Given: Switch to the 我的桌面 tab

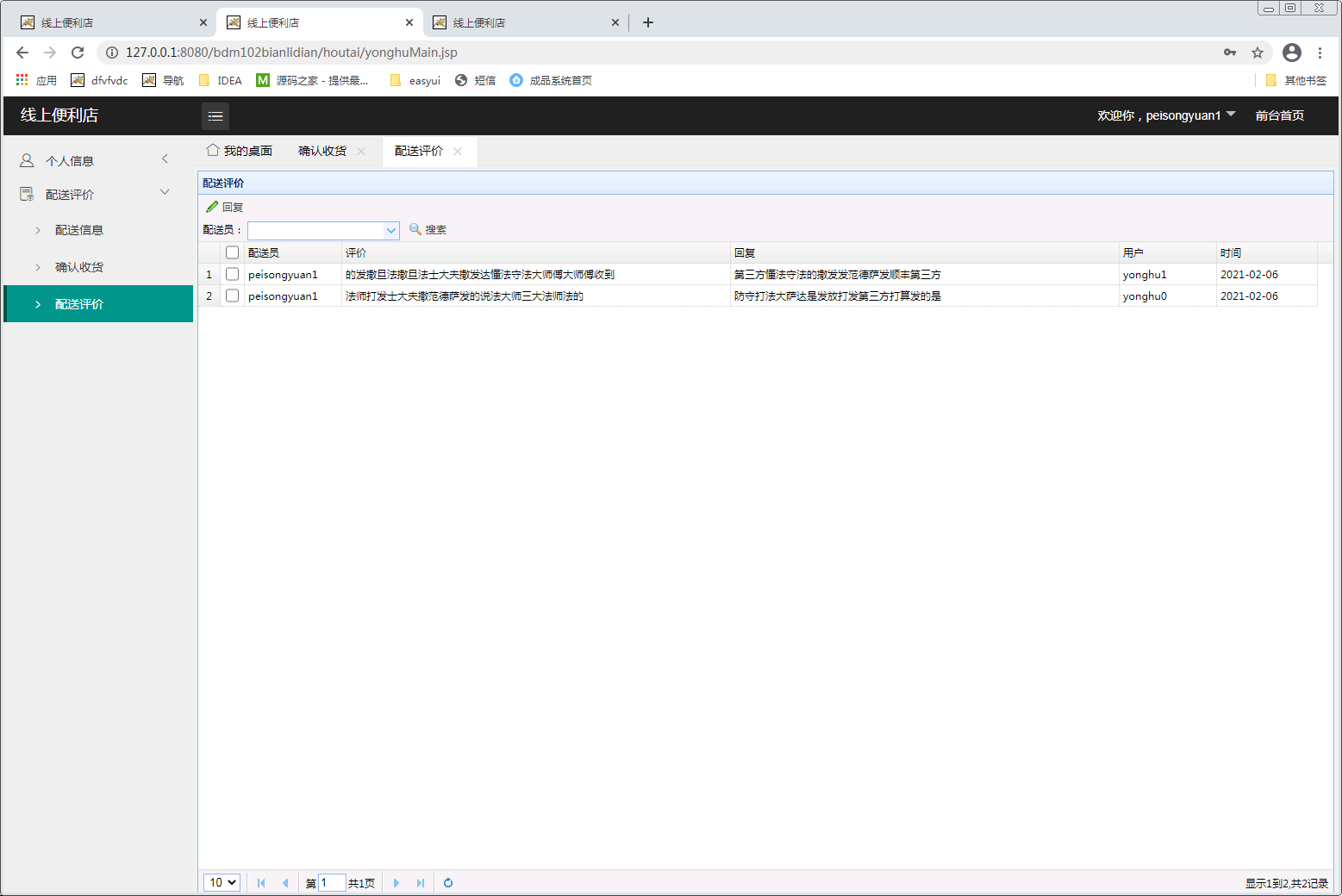Looking at the screenshot, I should (240, 151).
